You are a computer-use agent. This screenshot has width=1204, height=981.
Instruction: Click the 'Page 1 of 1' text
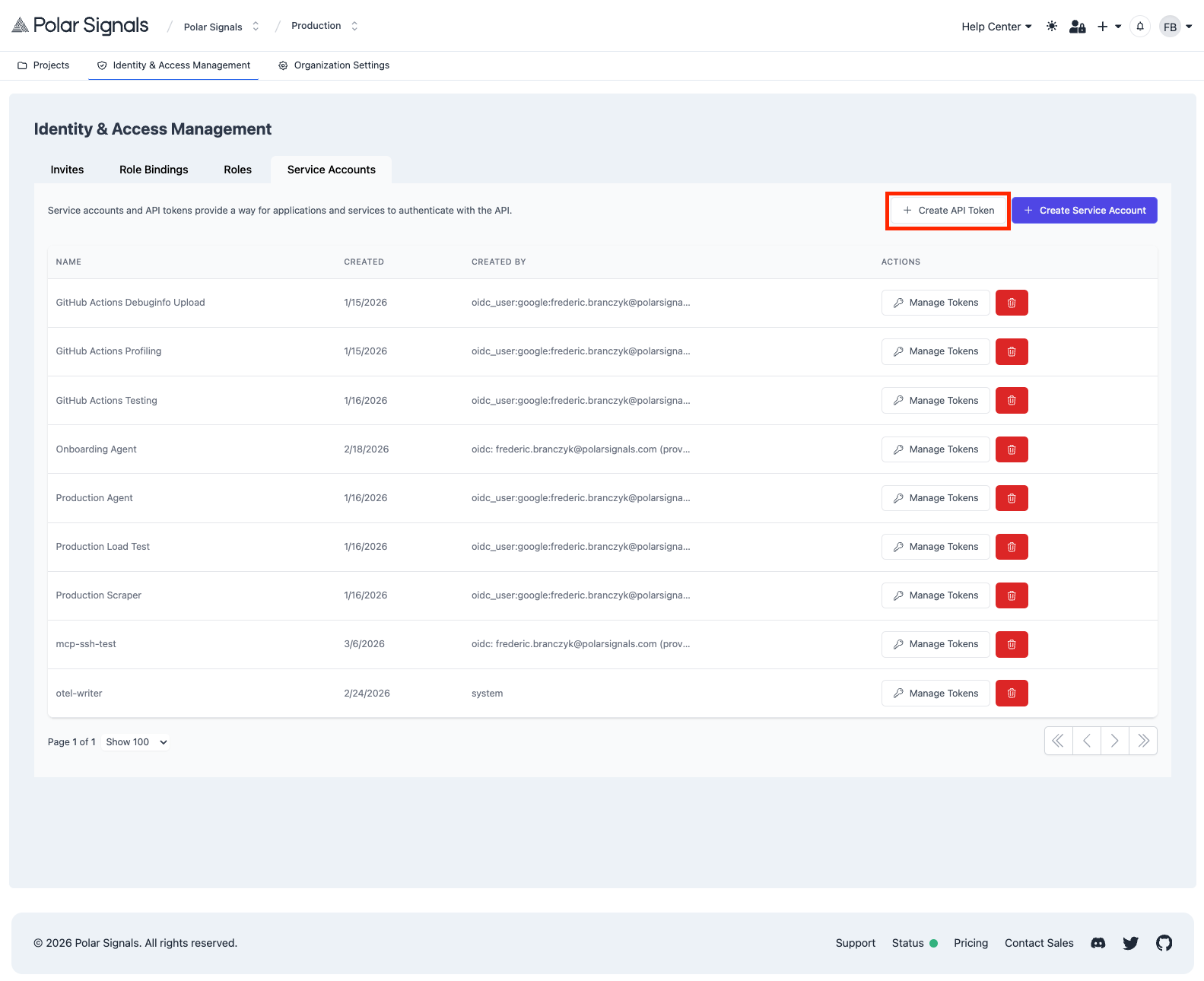click(71, 742)
